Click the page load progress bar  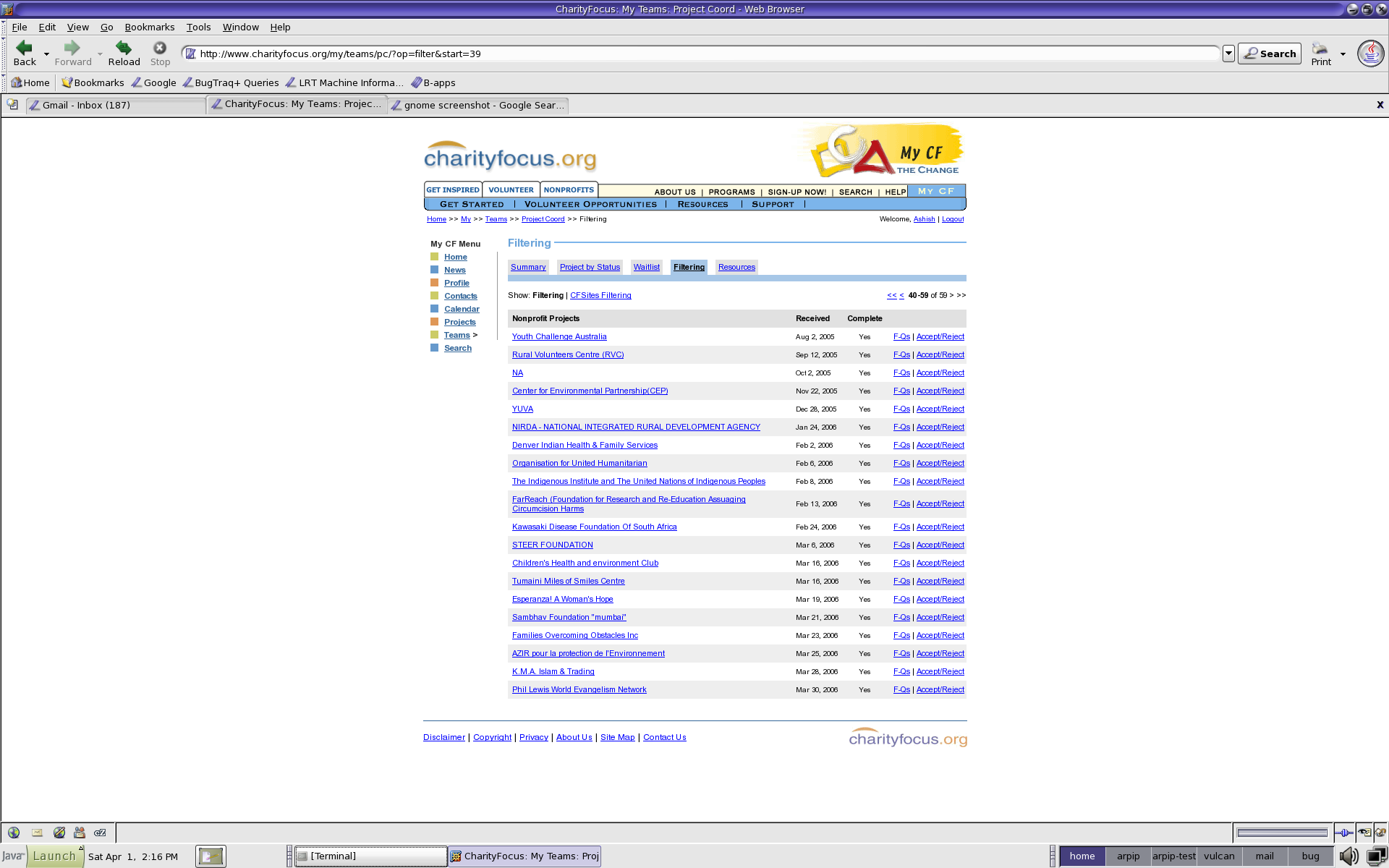[x=1282, y=833]
